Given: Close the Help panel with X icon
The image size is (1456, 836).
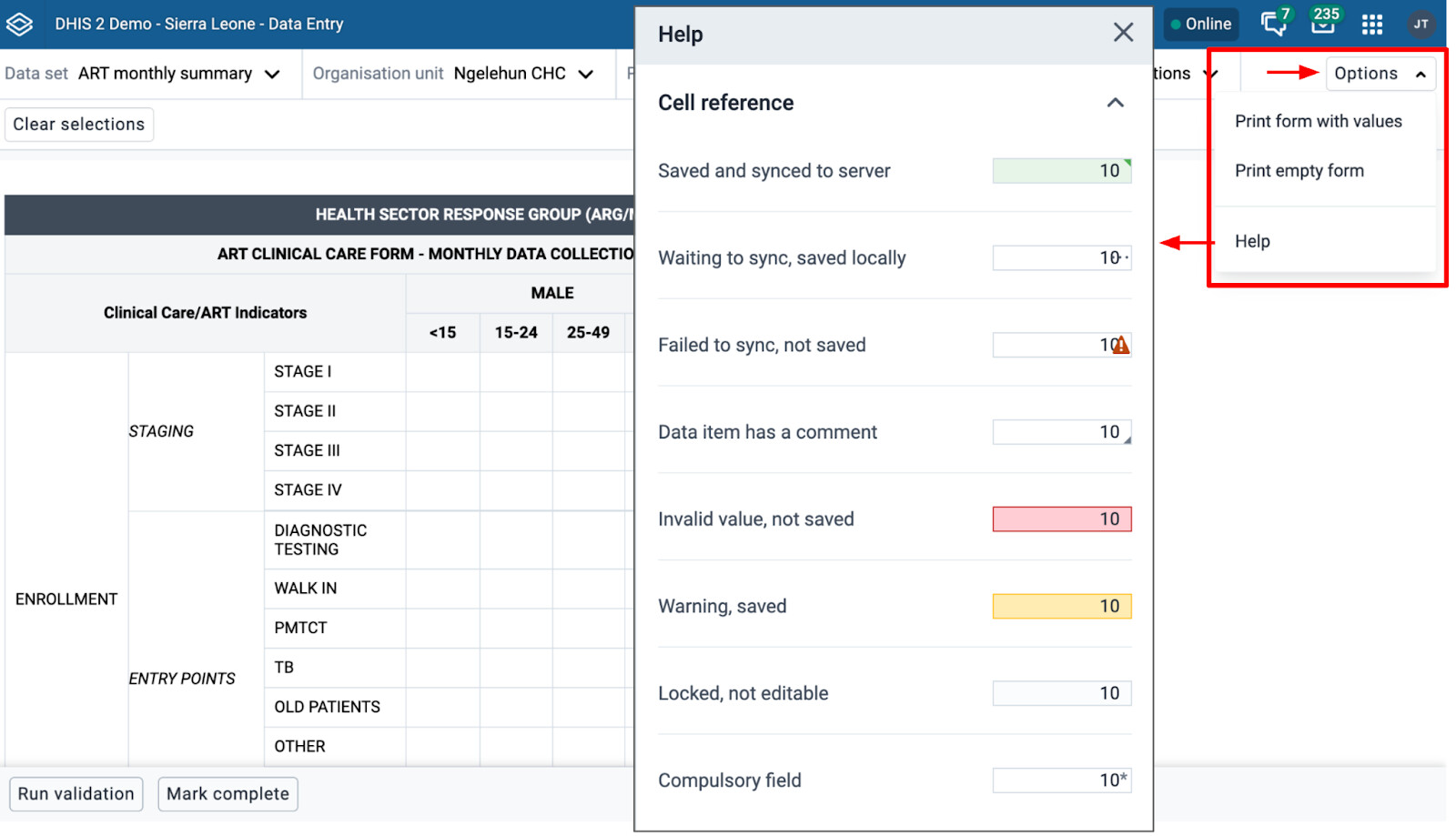Looking at the screenshot, I should 1123,33.
